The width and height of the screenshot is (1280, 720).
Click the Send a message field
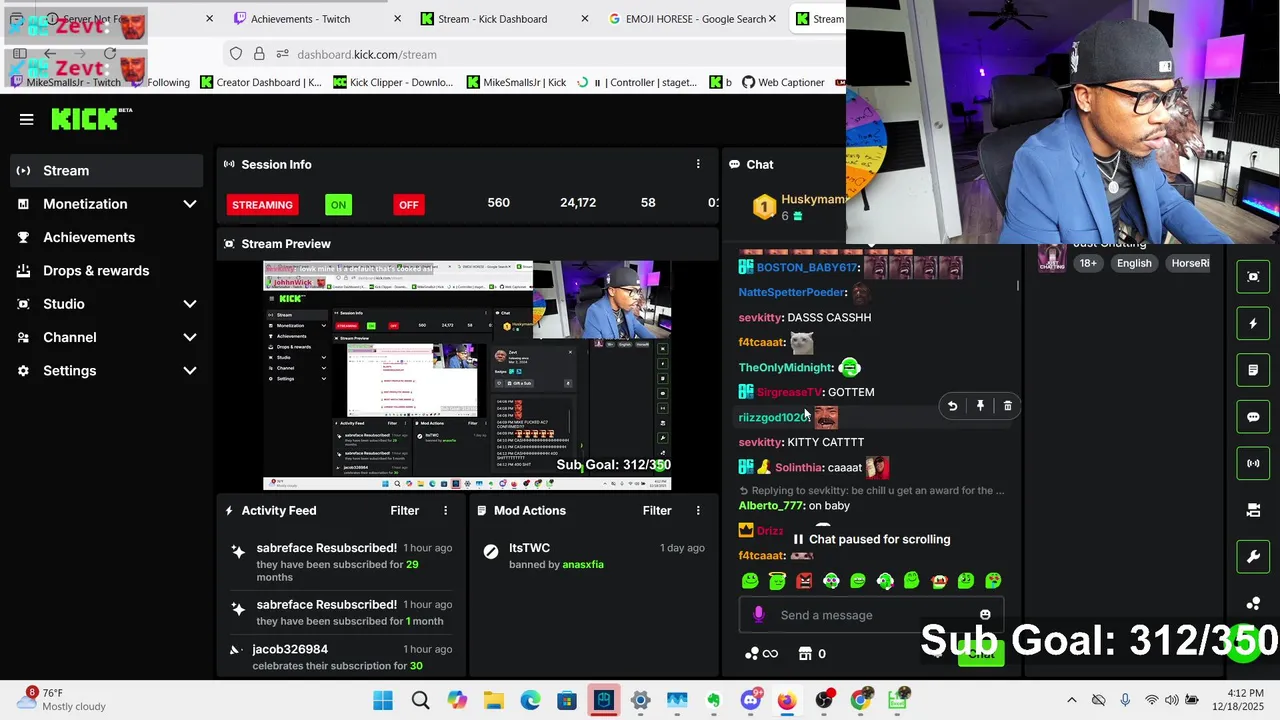(871, 615)
